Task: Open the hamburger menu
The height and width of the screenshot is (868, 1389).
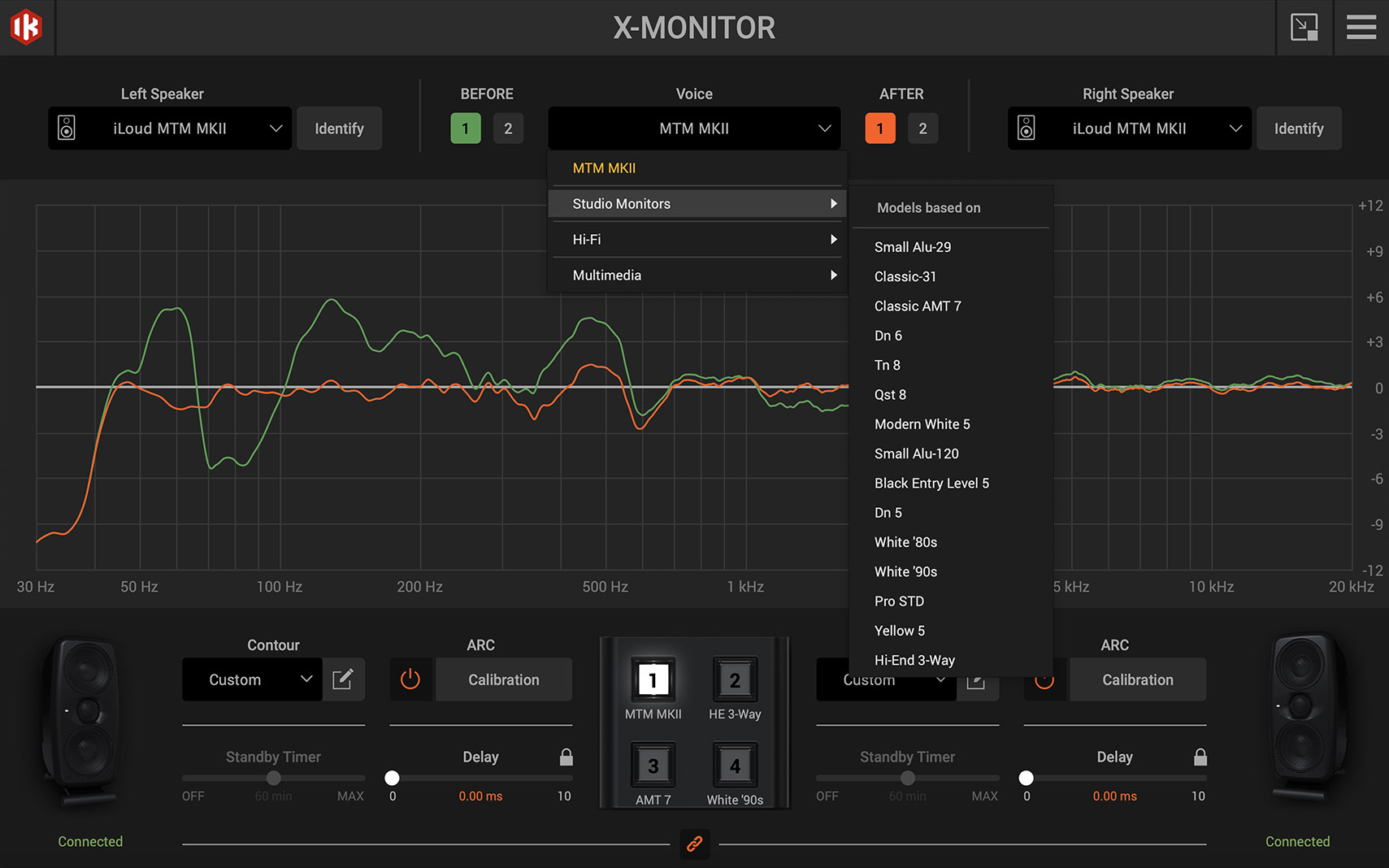Action: [1361, 28]
